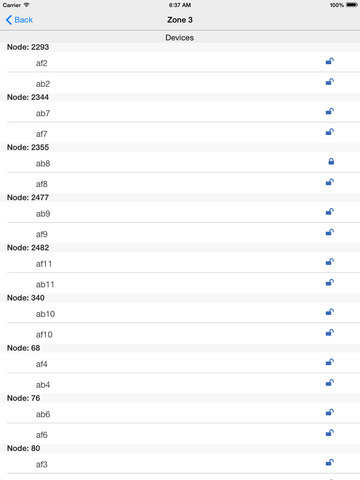
Task: Tap the lock icon for af6
Action: tap(330, 433)
